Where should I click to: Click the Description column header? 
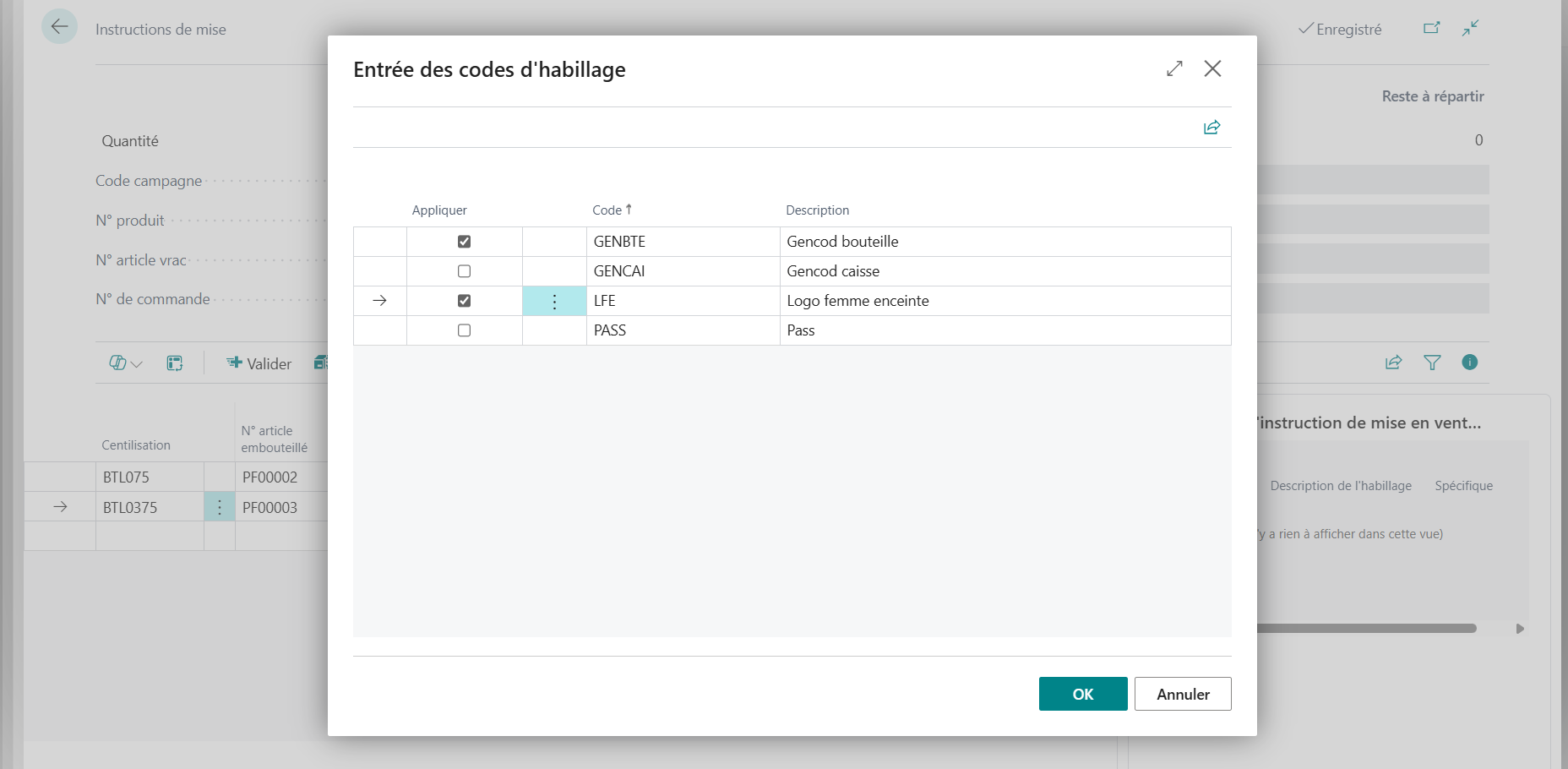pos(817,210)
